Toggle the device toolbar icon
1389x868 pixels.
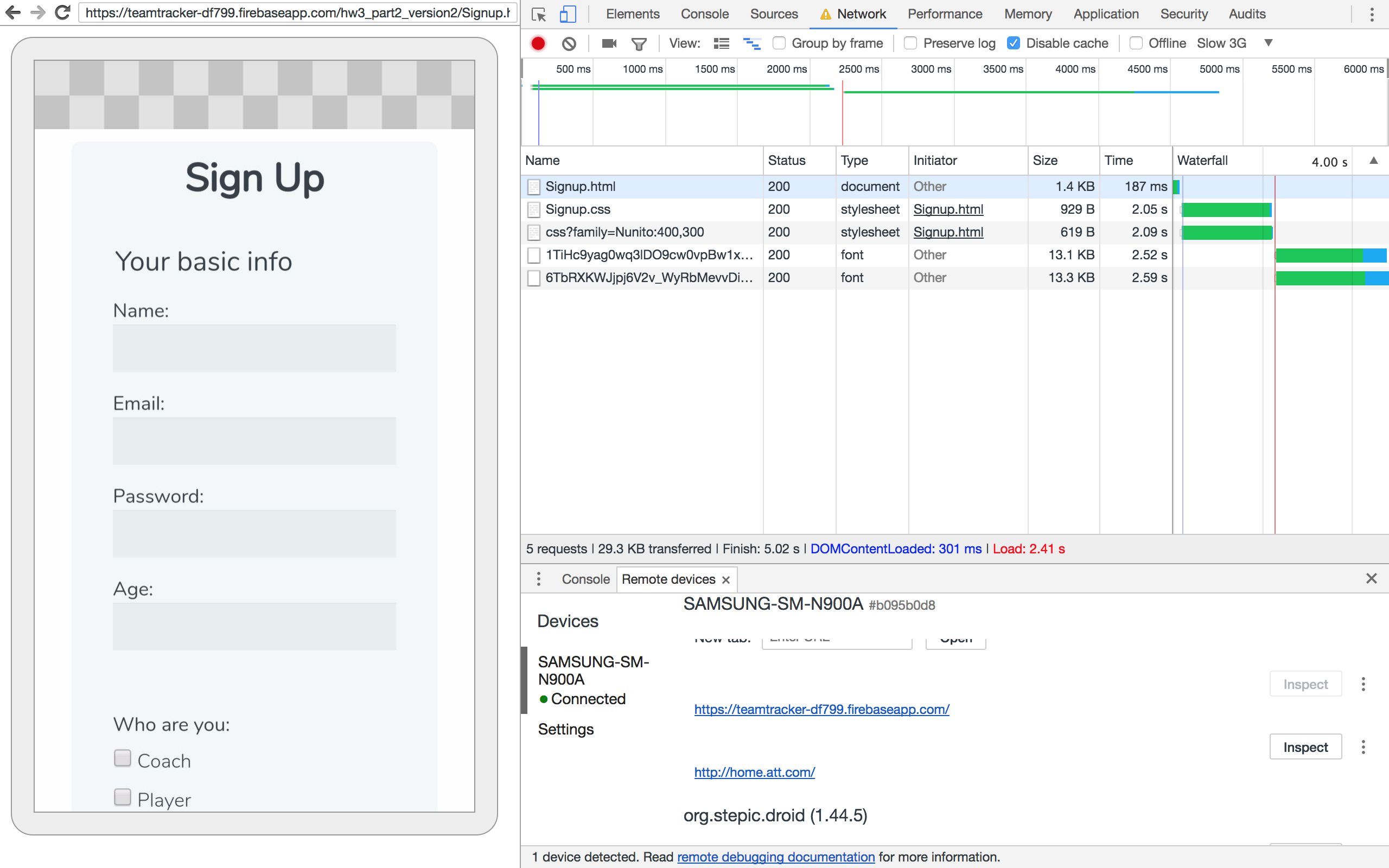point(568,14)
